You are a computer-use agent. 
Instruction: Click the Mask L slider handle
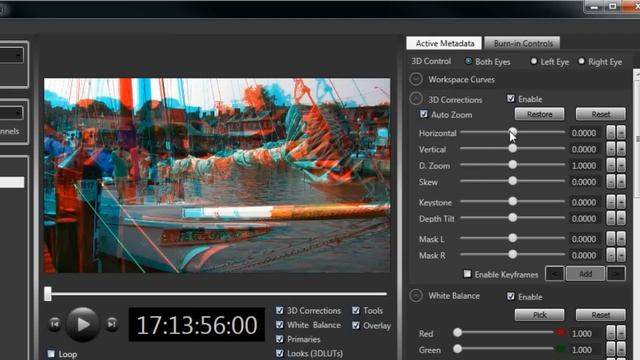pos(513,238)
